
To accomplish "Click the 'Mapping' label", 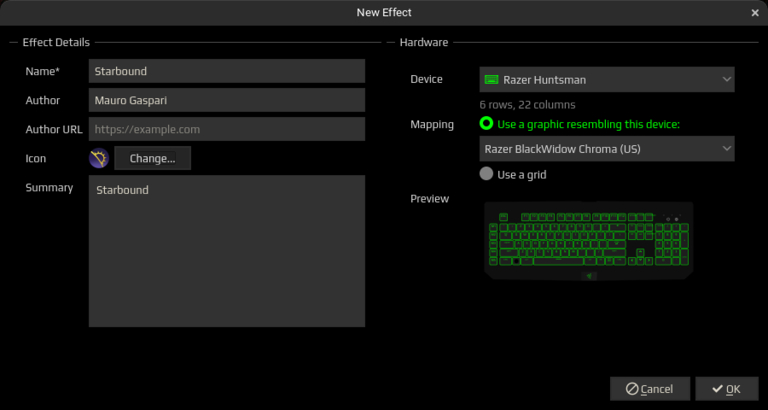I will (432, 124).
